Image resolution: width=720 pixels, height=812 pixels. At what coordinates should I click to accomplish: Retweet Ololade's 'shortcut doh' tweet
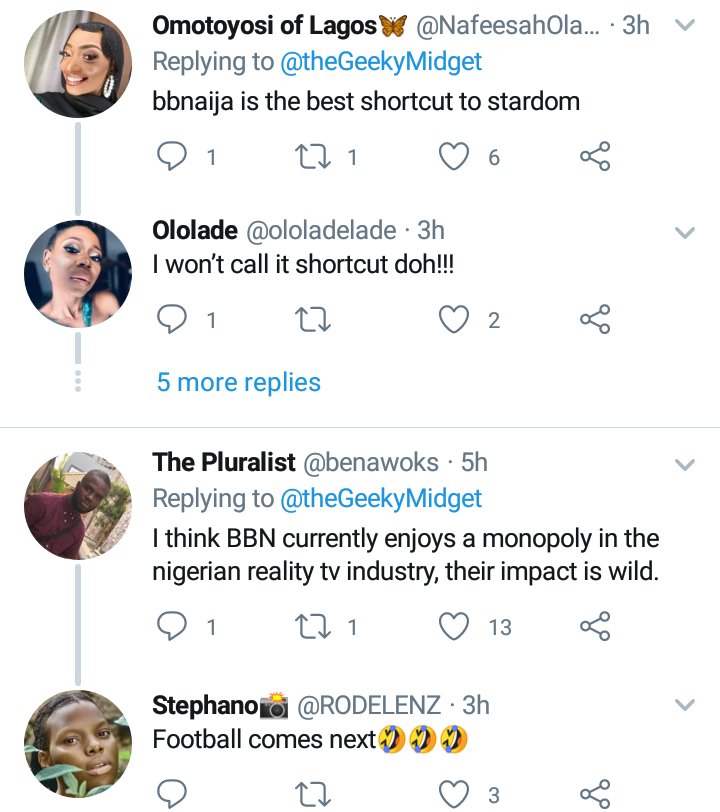314,320
